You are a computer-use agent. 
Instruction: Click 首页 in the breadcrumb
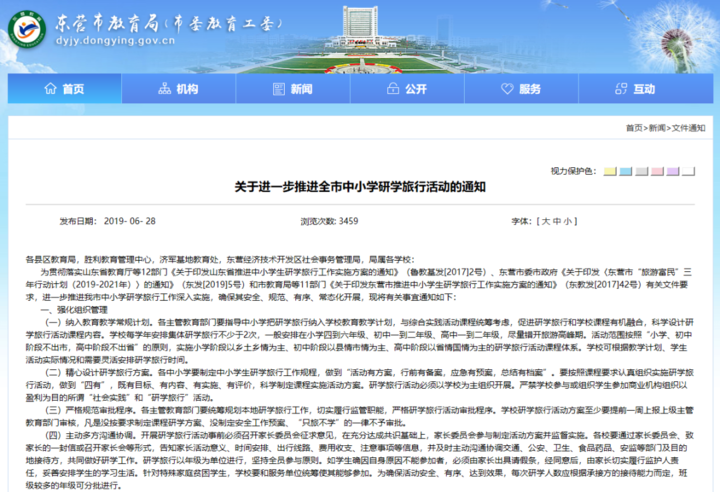[x=634, y=128]
